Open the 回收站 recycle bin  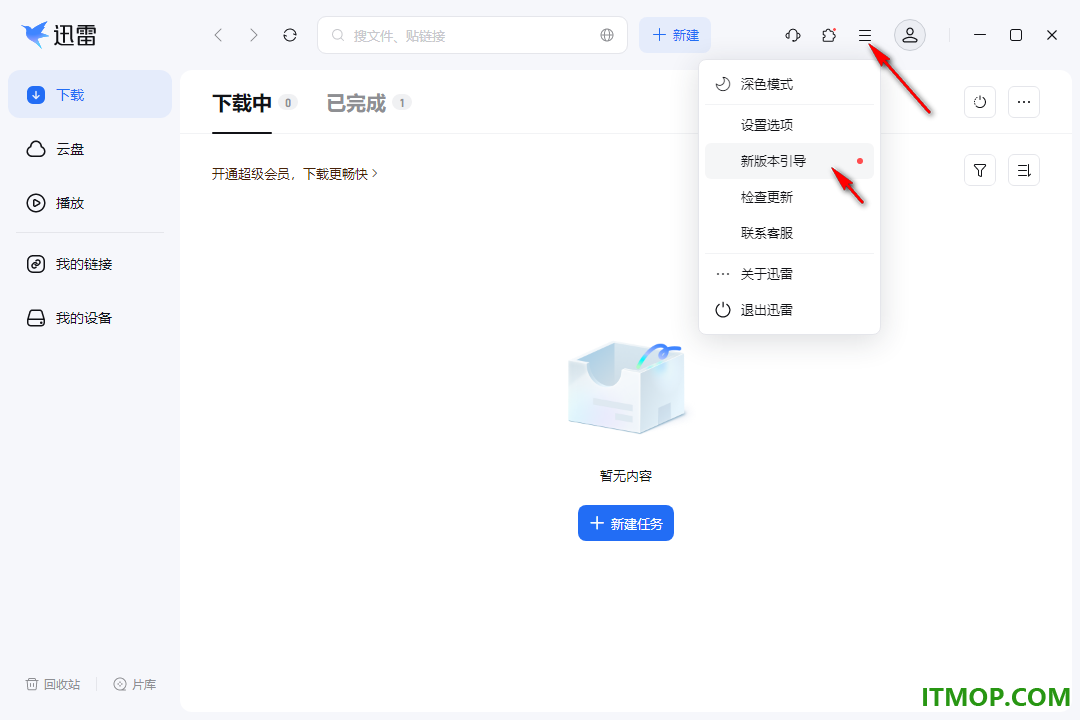click(x=53, y=684)
